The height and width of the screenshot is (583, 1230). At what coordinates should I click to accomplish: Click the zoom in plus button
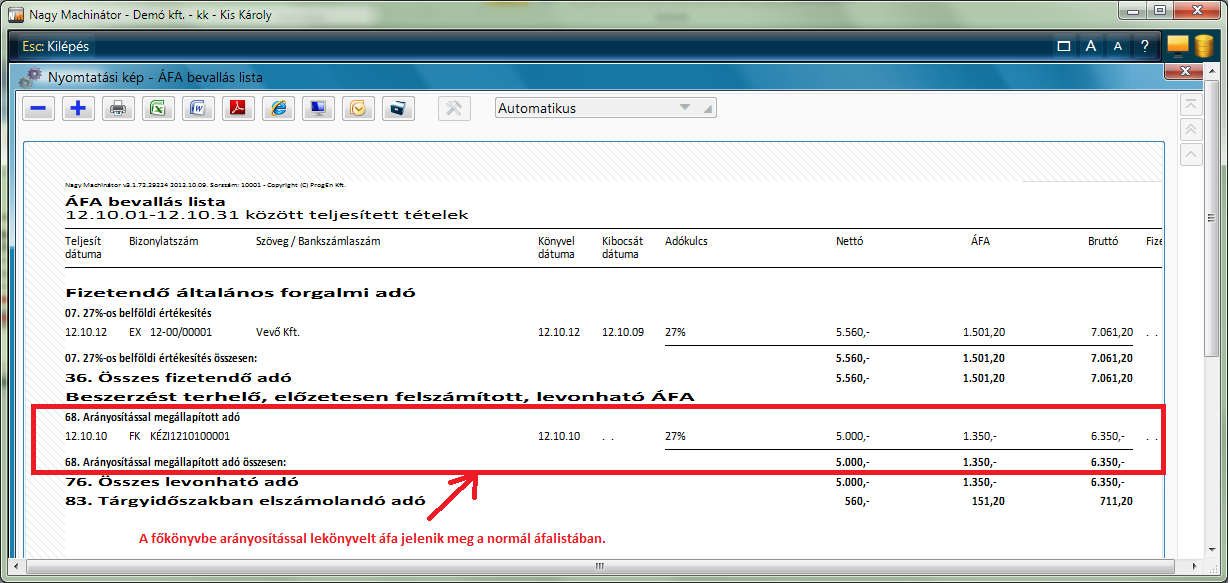point(78,109)
